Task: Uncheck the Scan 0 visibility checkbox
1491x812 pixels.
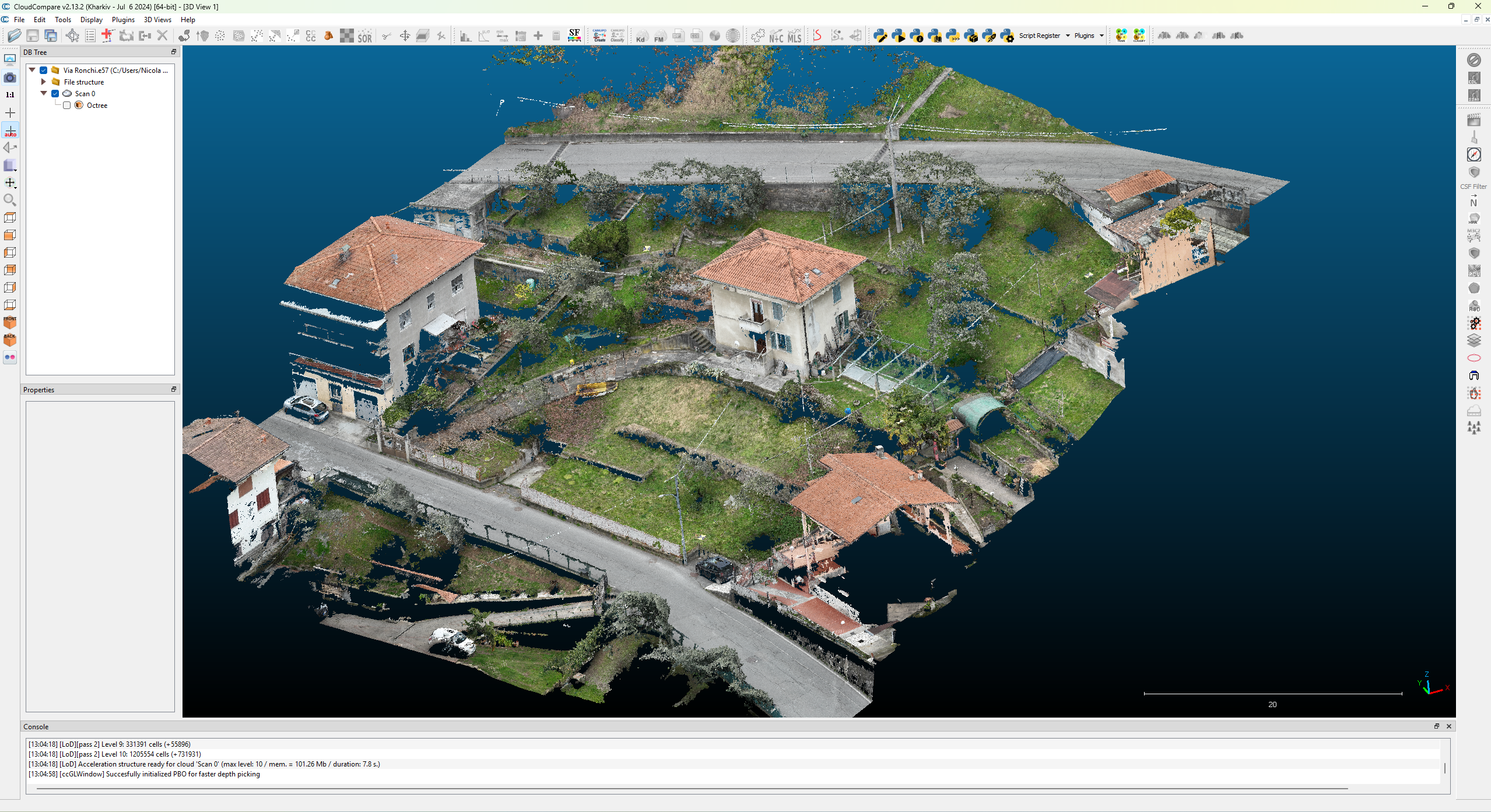Action: click(x=56, y=93)
